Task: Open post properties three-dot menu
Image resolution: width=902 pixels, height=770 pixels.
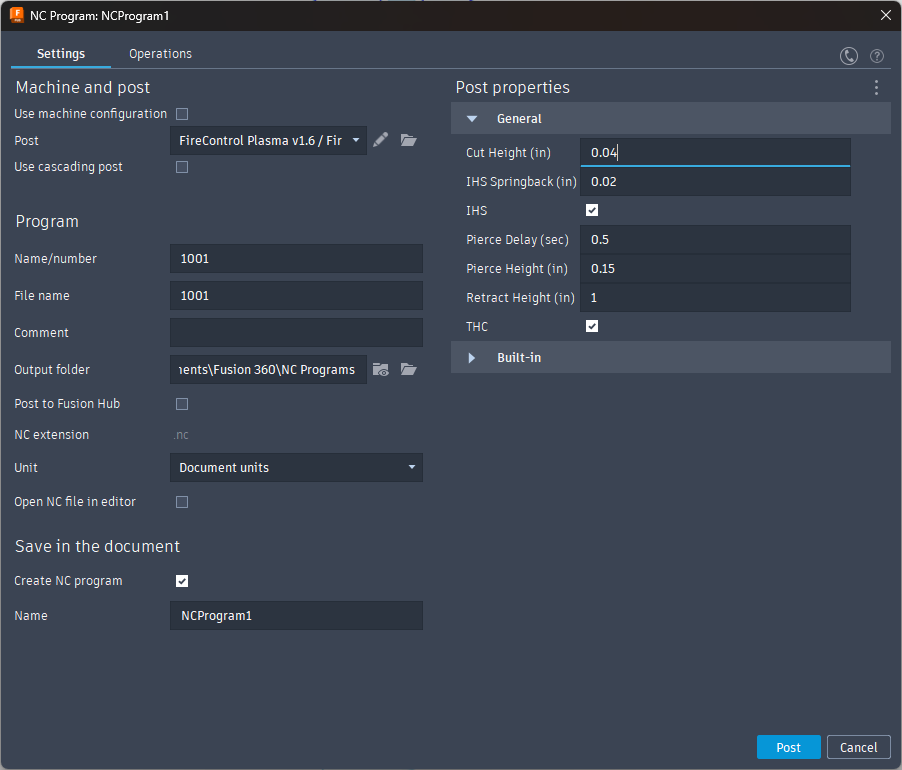Action: (x=876, y=88)
